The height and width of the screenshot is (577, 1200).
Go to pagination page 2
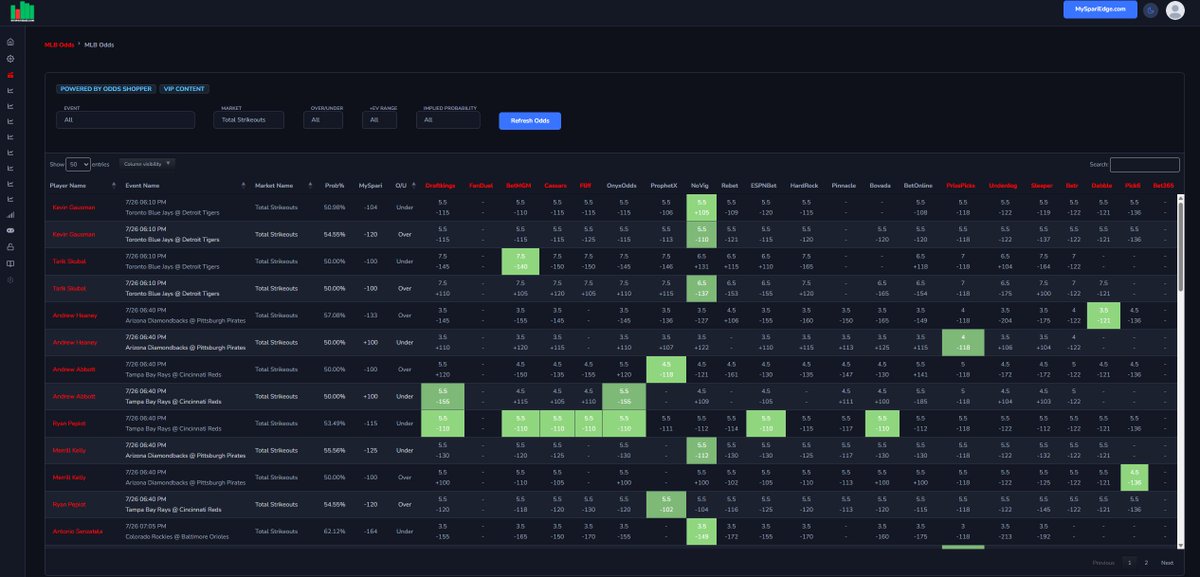(1146, 563)
